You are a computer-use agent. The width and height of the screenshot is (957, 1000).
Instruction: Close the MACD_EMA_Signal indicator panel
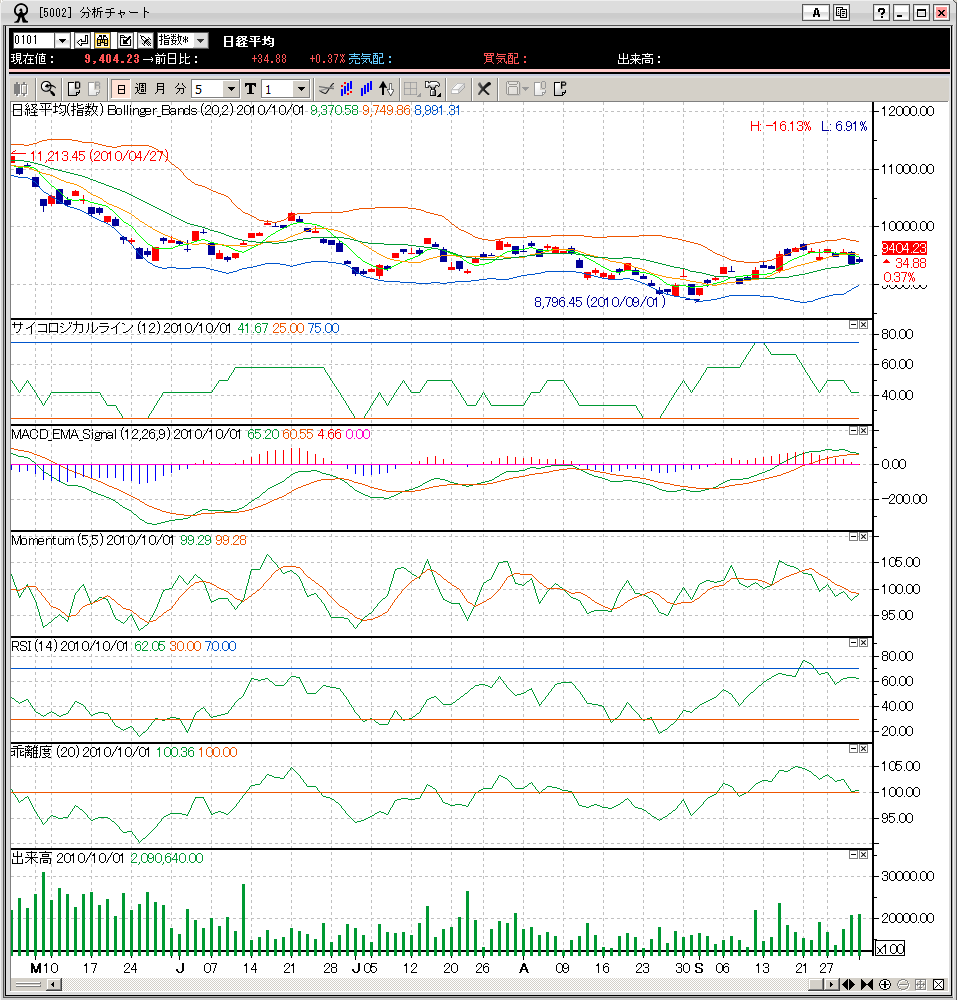(x=864, y=430)
